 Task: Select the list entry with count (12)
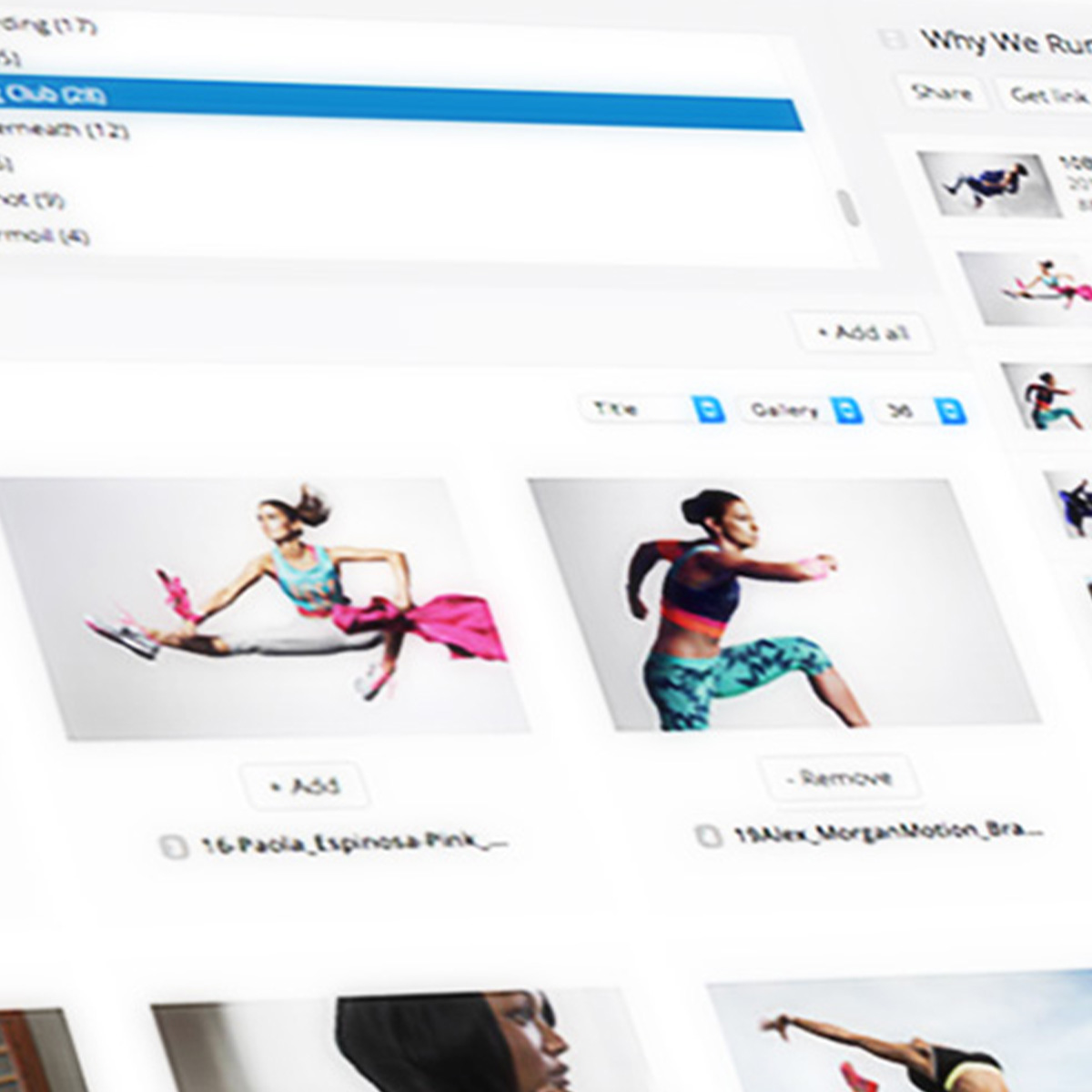[64, 130]
